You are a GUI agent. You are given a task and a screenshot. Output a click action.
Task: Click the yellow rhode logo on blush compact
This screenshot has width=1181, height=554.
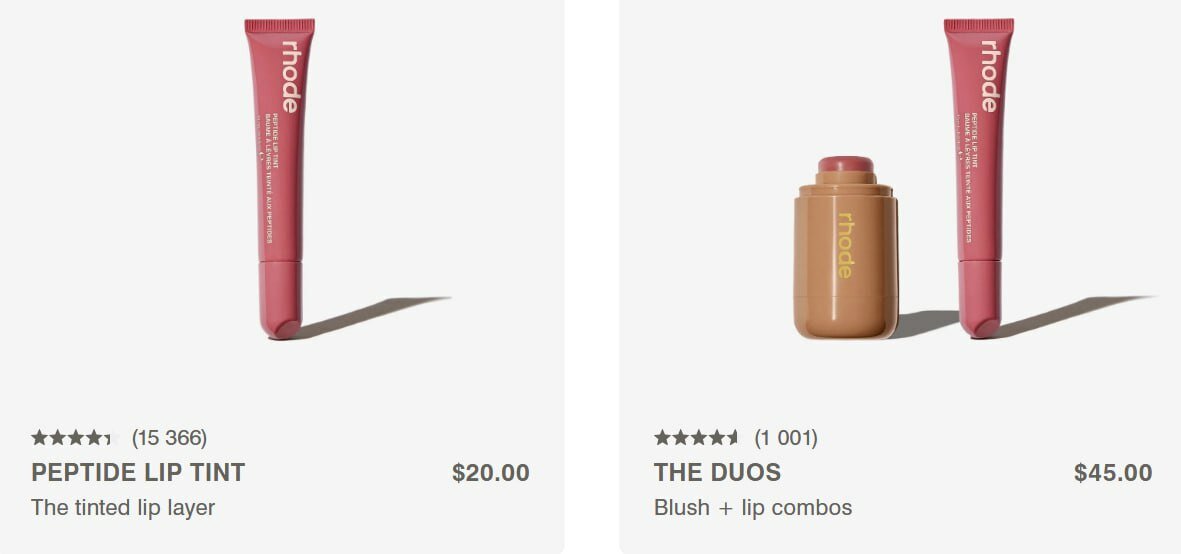tap(846, 246)
